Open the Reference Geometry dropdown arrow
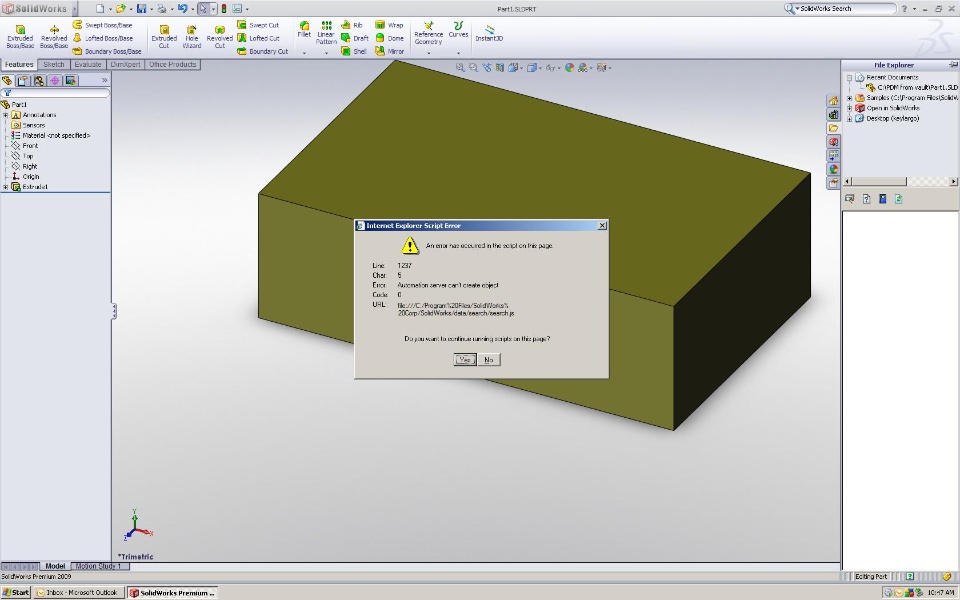 428,53
